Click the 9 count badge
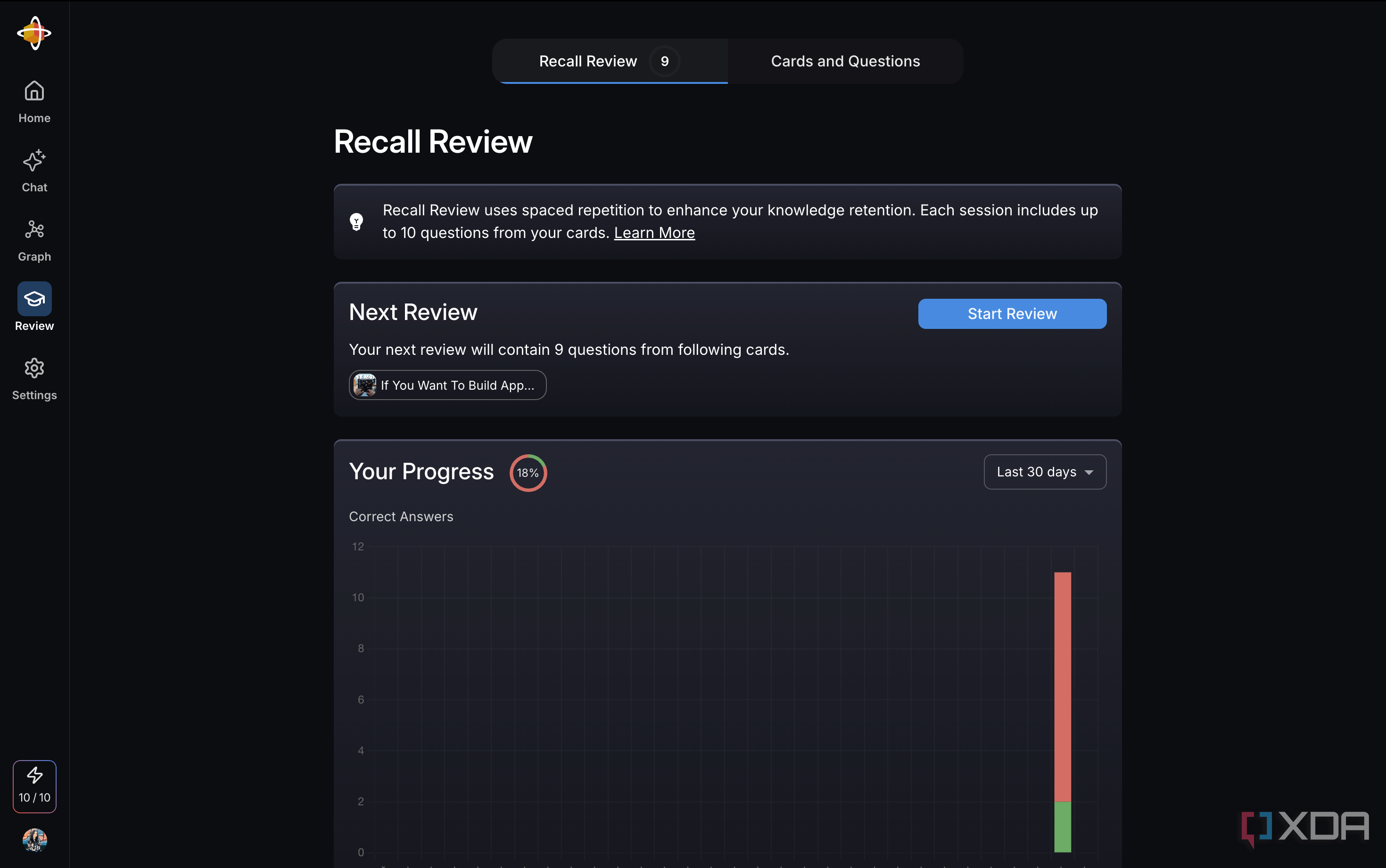Screen dimensions: 1386x868 [x=664, y=61]
